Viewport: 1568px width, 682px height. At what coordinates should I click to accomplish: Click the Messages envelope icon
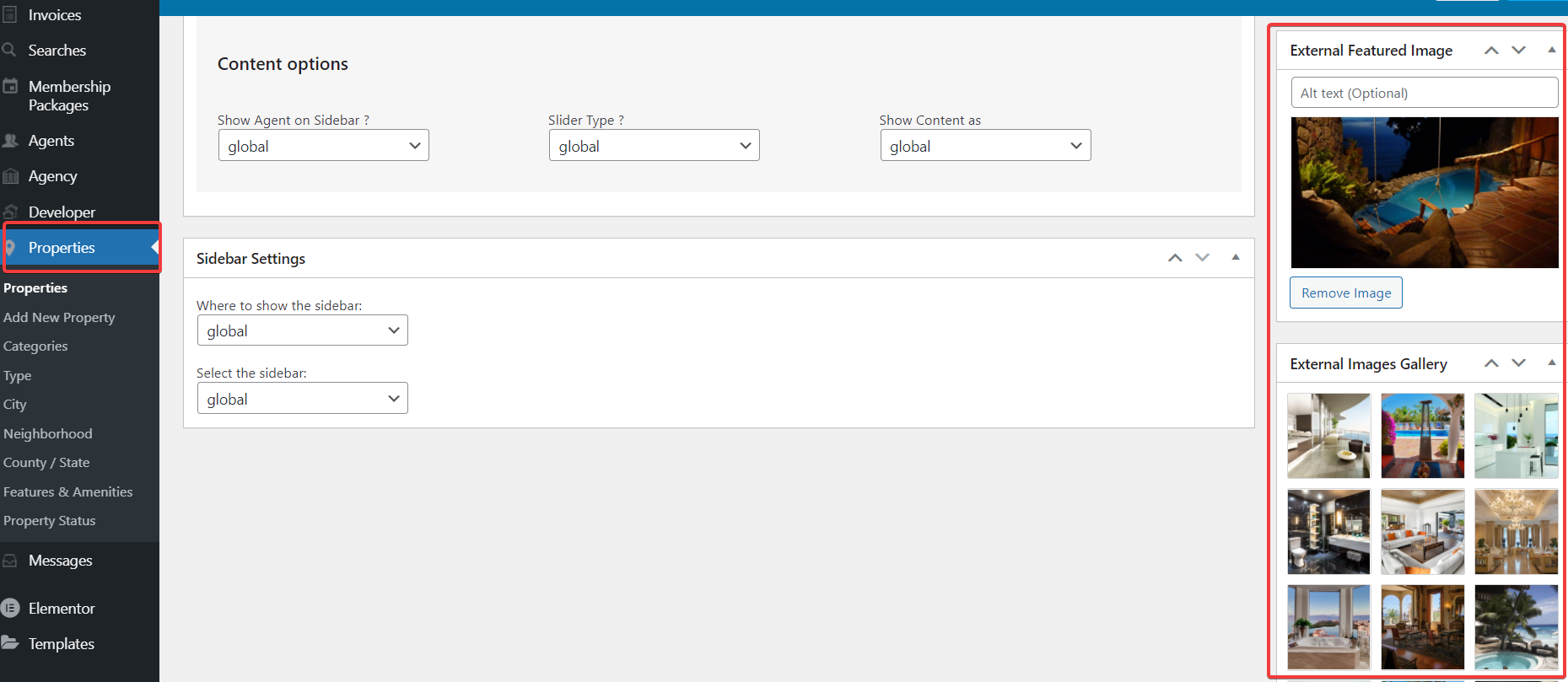[x=10, y=561]
